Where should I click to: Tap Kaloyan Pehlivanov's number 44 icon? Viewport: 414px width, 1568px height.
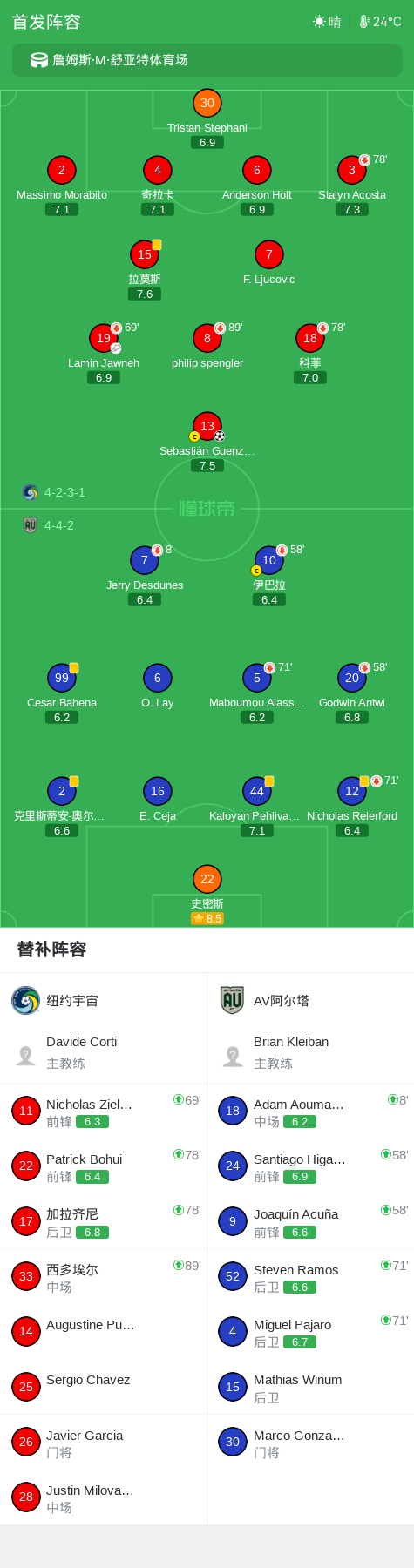[x=257, y=791]
